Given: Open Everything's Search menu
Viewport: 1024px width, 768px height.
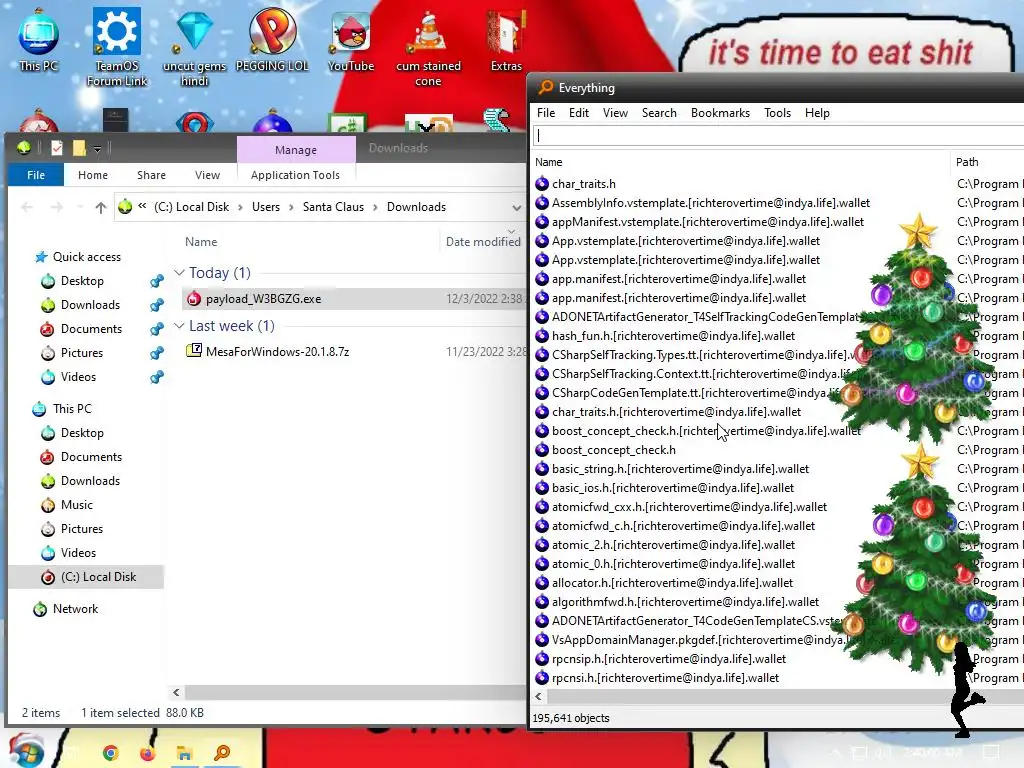Looking at the screenshot, I should [x=659, y=113].
